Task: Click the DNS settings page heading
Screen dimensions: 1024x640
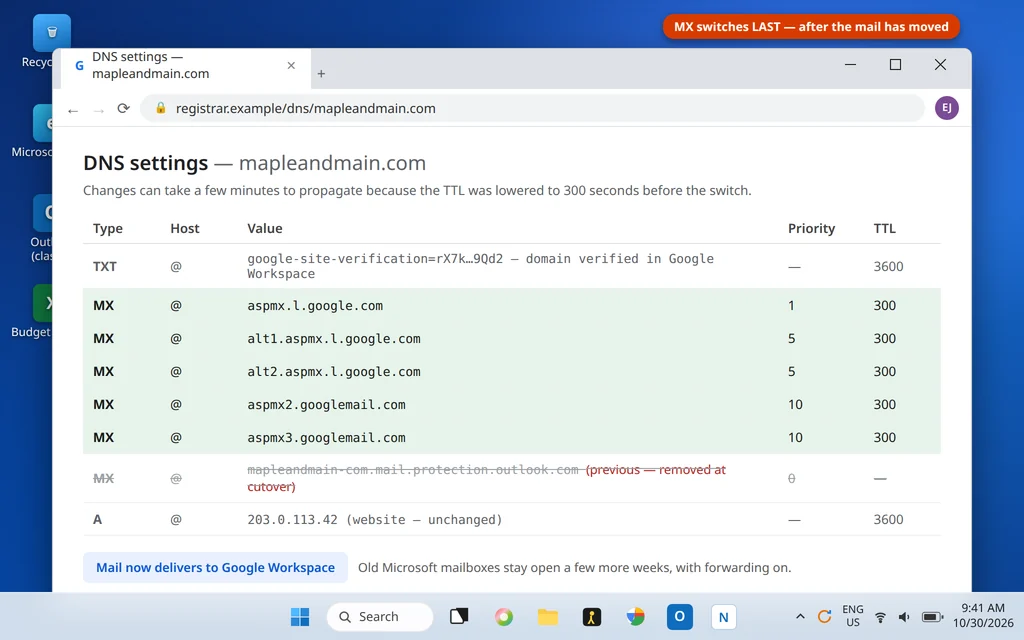Action: click(x=255, y=163)
